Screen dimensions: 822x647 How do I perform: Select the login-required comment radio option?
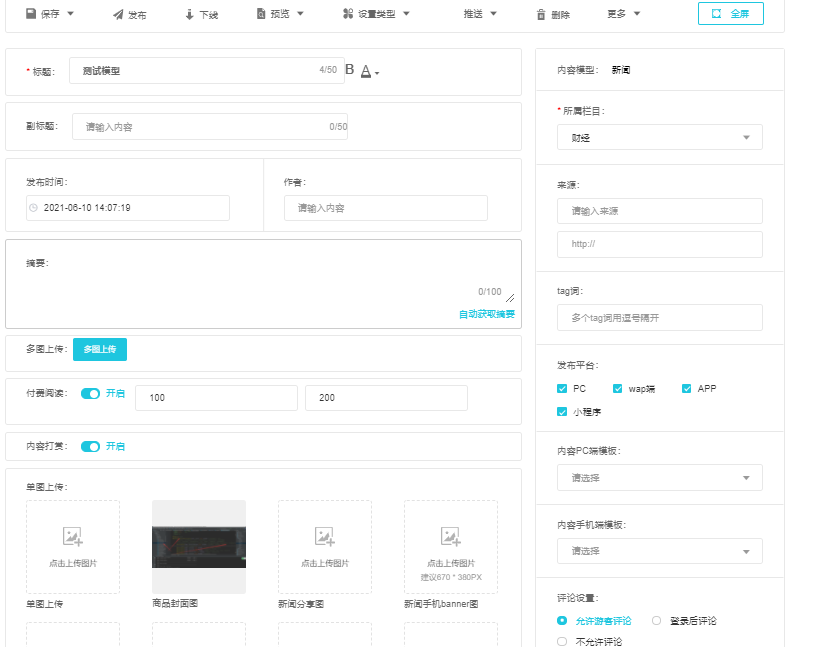pyautogui.click(x=657, y=621)
